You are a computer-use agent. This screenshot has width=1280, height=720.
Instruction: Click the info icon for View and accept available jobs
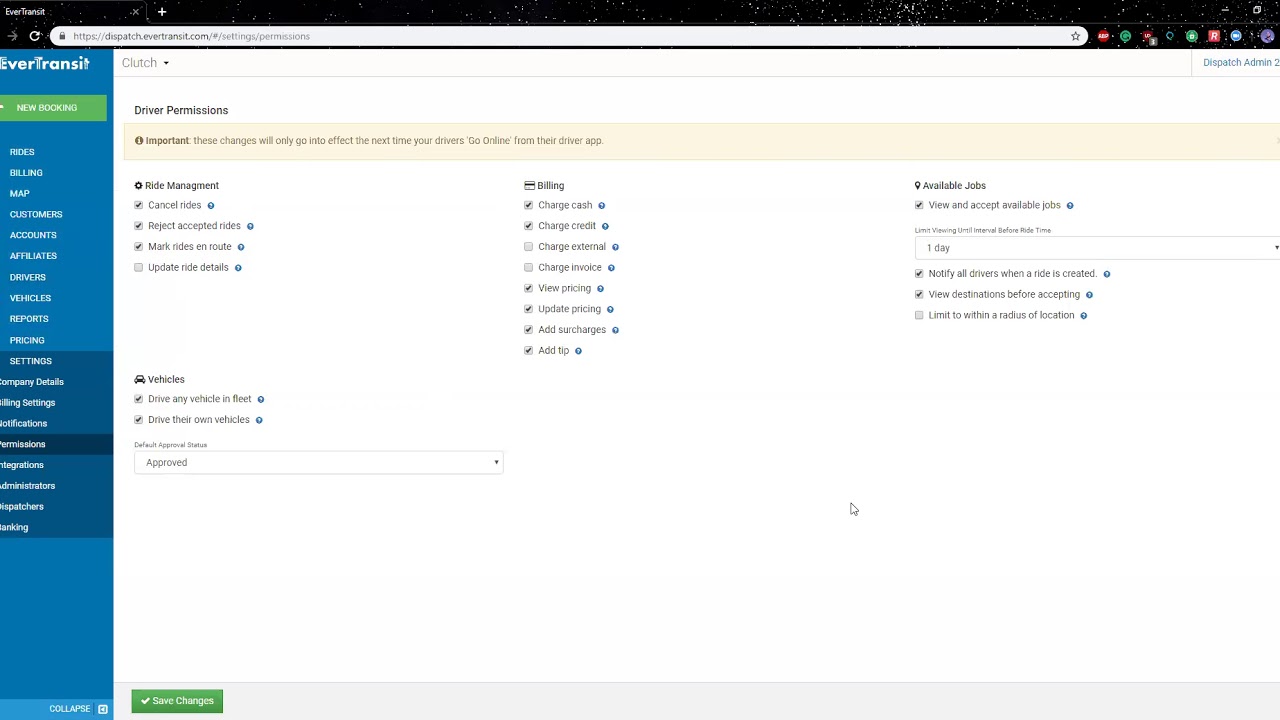(1070, 206)
